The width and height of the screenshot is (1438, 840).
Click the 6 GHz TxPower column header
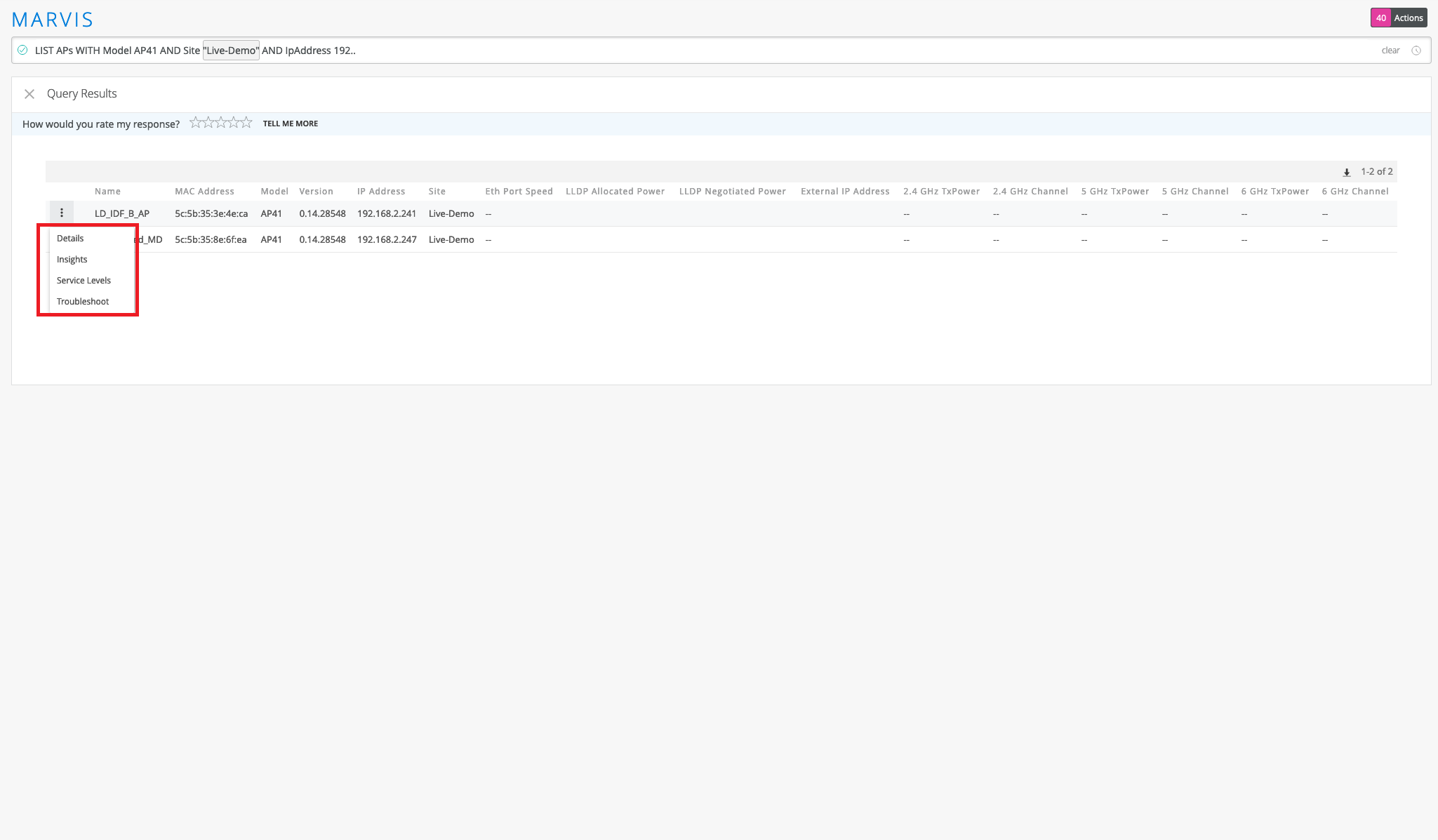point(1275,192)
